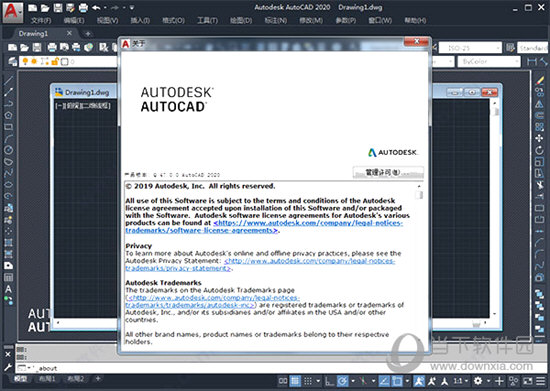Select the Move tool in modify toolbar
550x391 pixels.
(x=539, y=139)
